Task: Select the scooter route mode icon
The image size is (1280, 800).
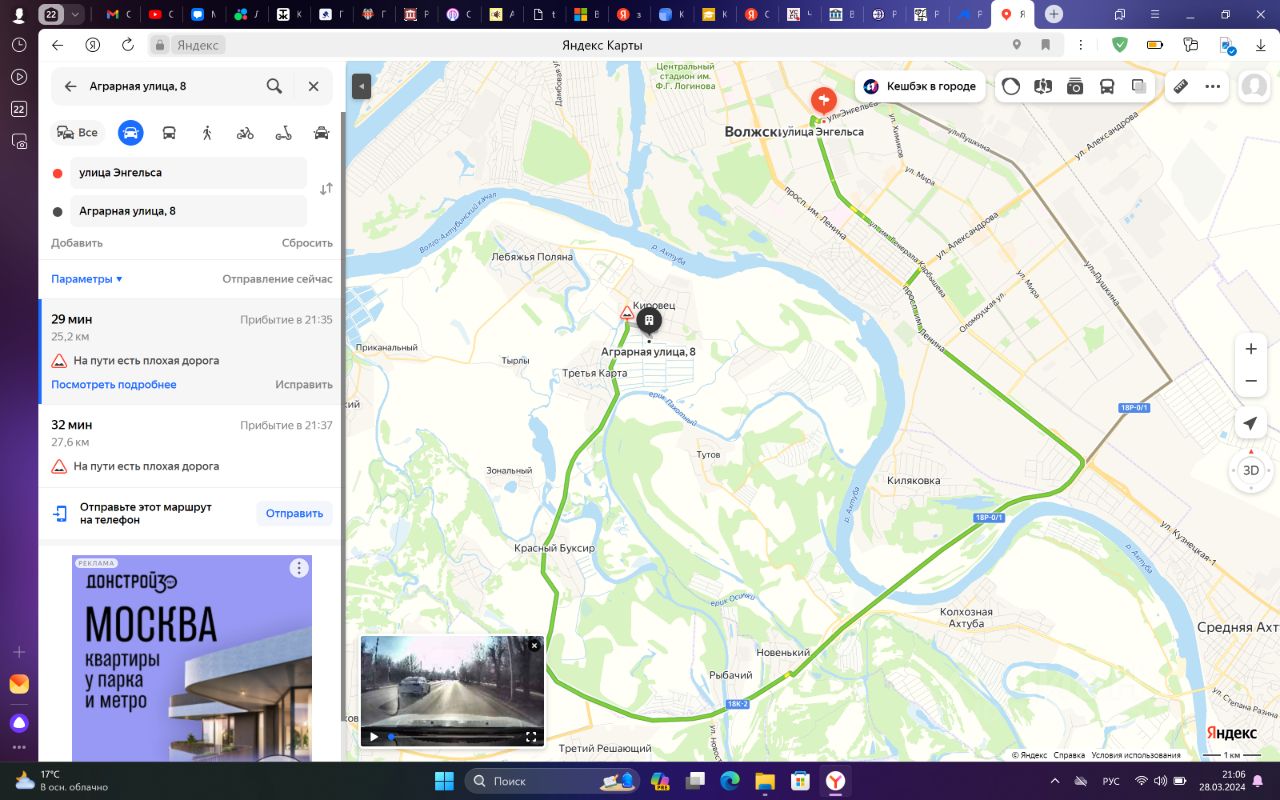Action: [283, 132]
